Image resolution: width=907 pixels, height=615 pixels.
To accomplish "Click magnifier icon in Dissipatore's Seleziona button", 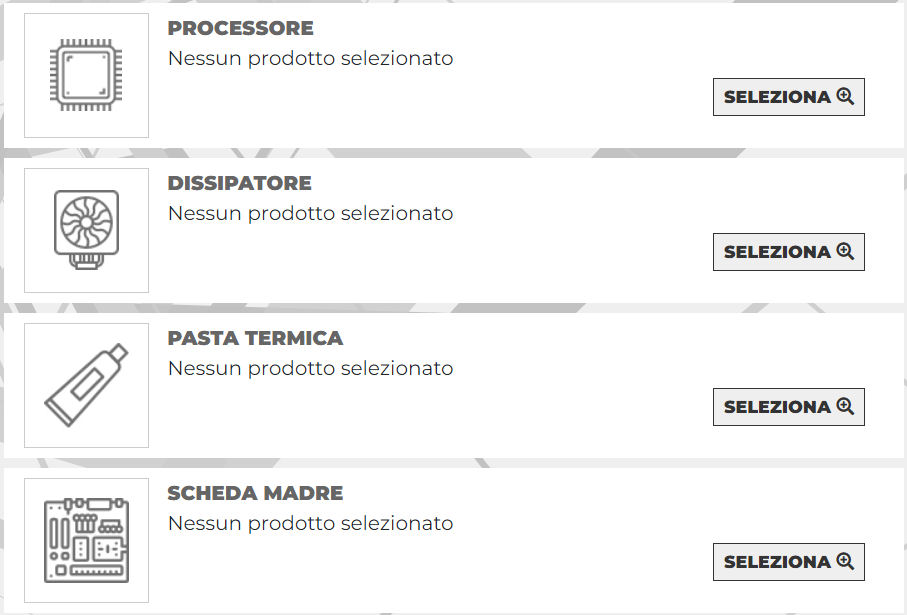I will click(x=846, y=252).
